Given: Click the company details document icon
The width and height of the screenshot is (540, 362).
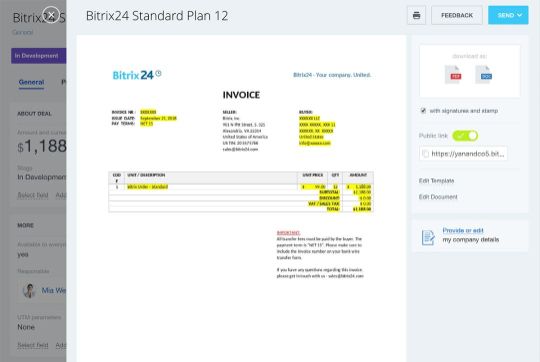Looking at the screenshot, I should pos(428,237).
